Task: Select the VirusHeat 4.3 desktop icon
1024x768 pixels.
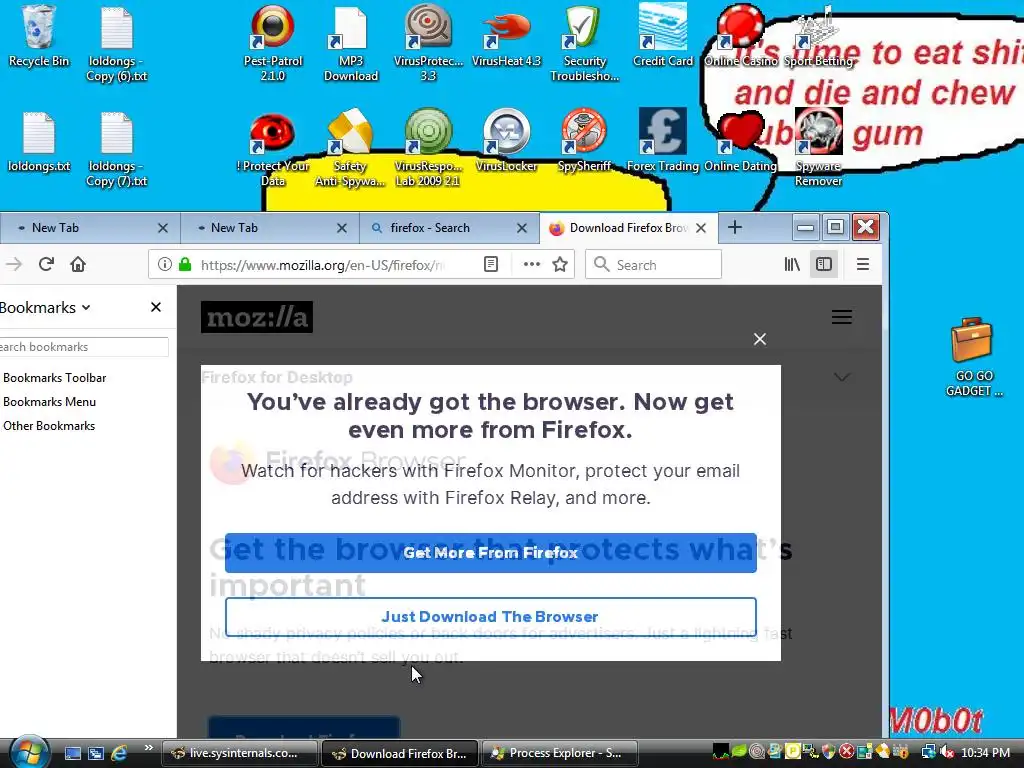Action: click(506, 36)
